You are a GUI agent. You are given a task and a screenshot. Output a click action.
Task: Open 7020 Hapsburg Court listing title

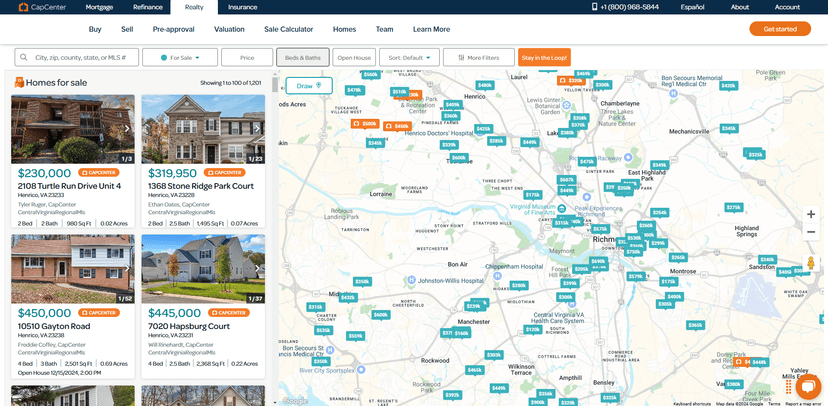[x=189, y=326]
